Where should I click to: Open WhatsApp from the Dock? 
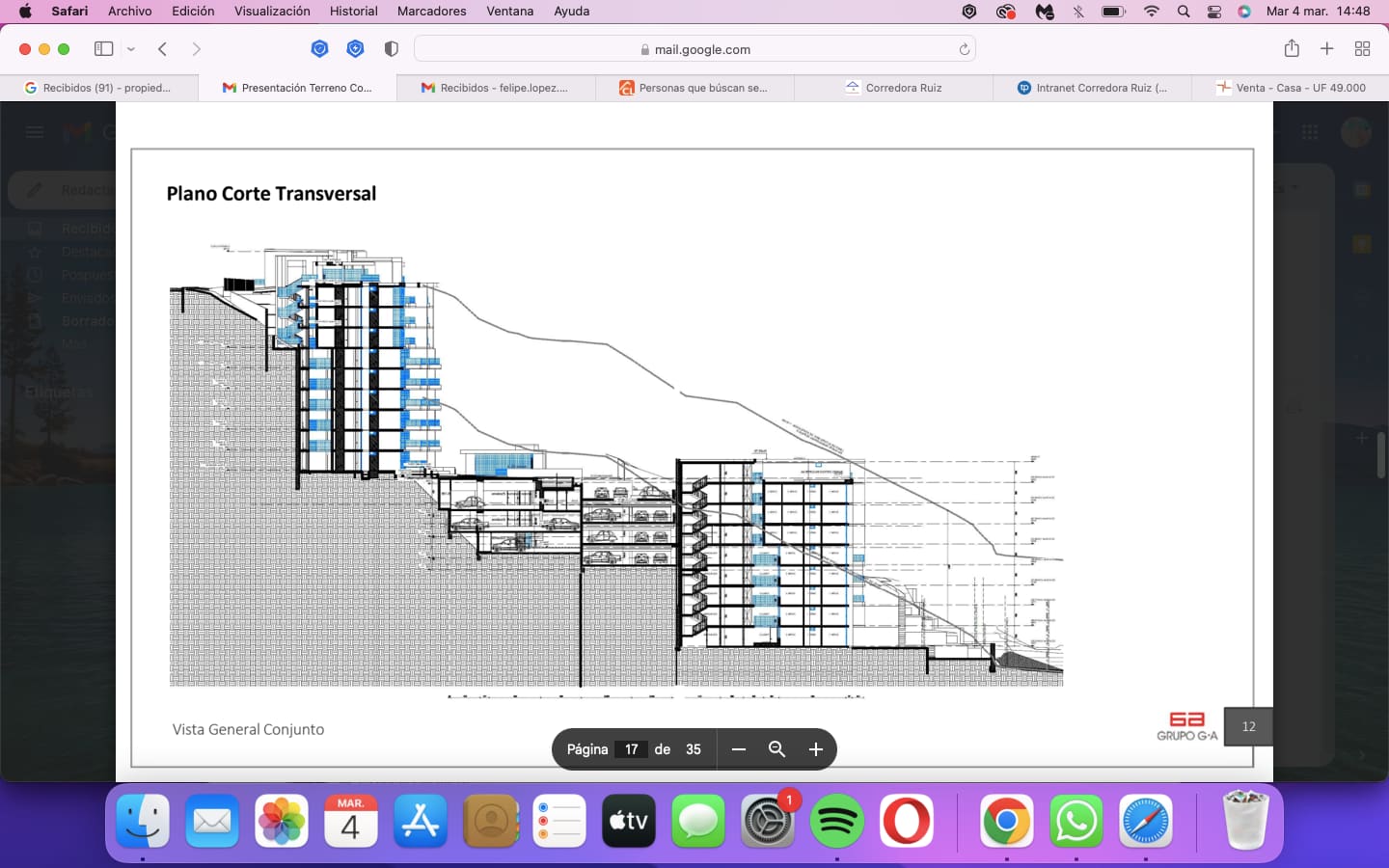[1076, 821]
